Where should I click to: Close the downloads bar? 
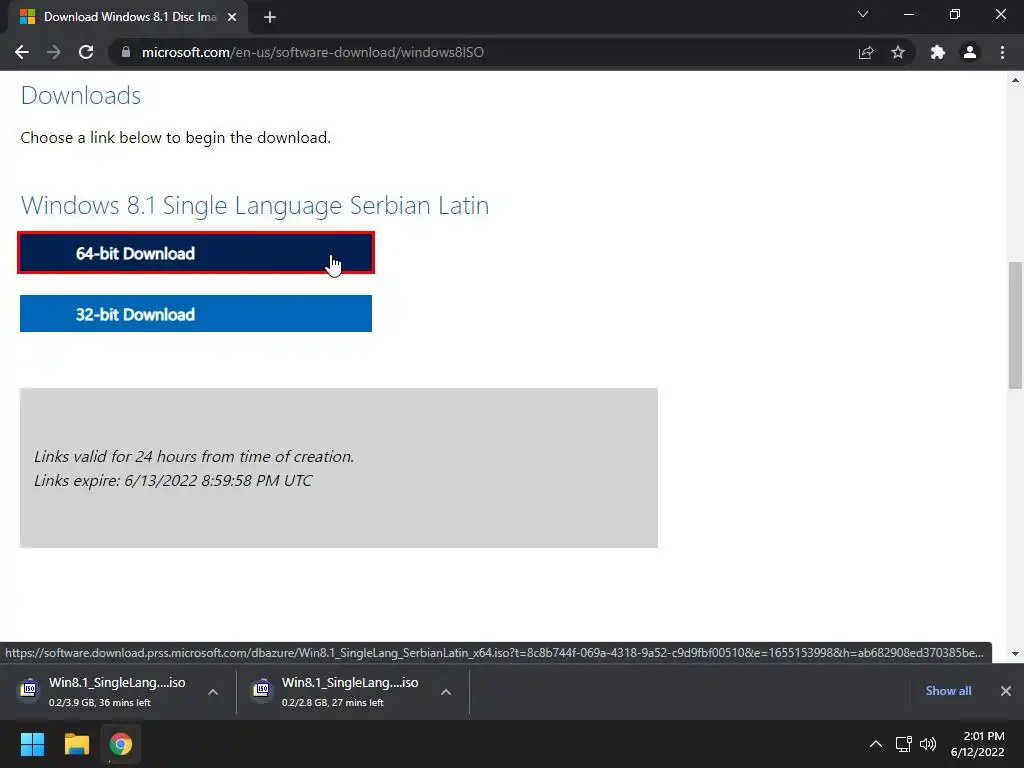(x=1006, y=691)
